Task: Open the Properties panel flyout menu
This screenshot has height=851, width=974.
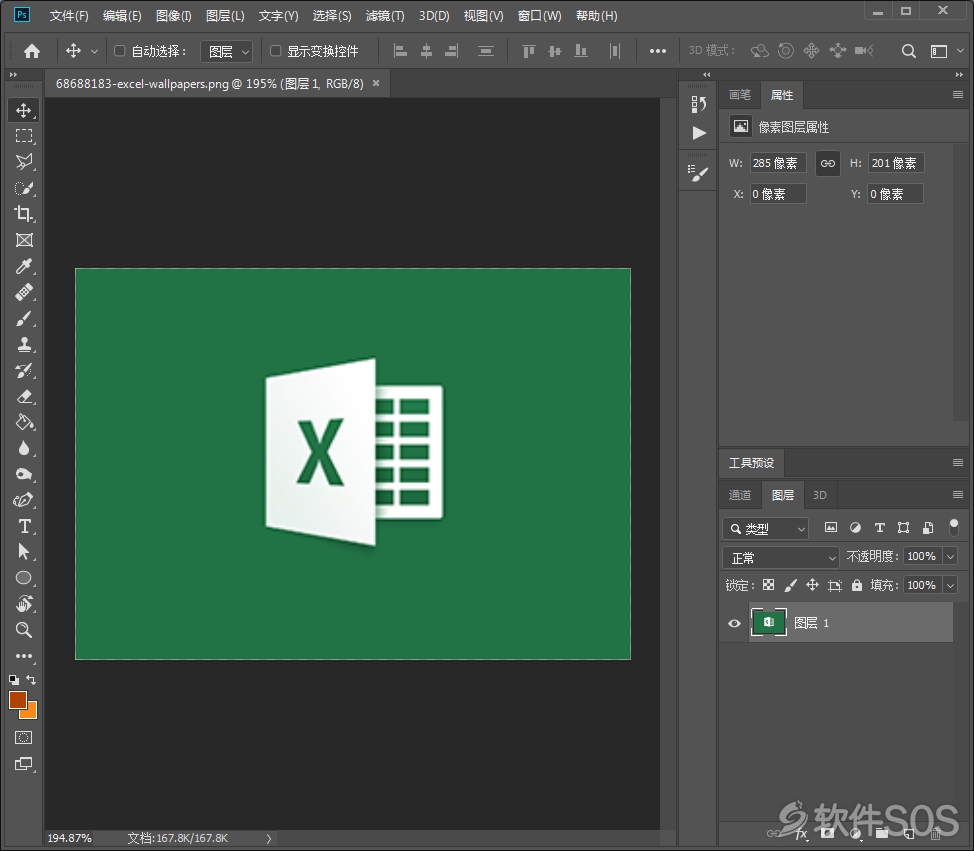Action: point(957,94)
